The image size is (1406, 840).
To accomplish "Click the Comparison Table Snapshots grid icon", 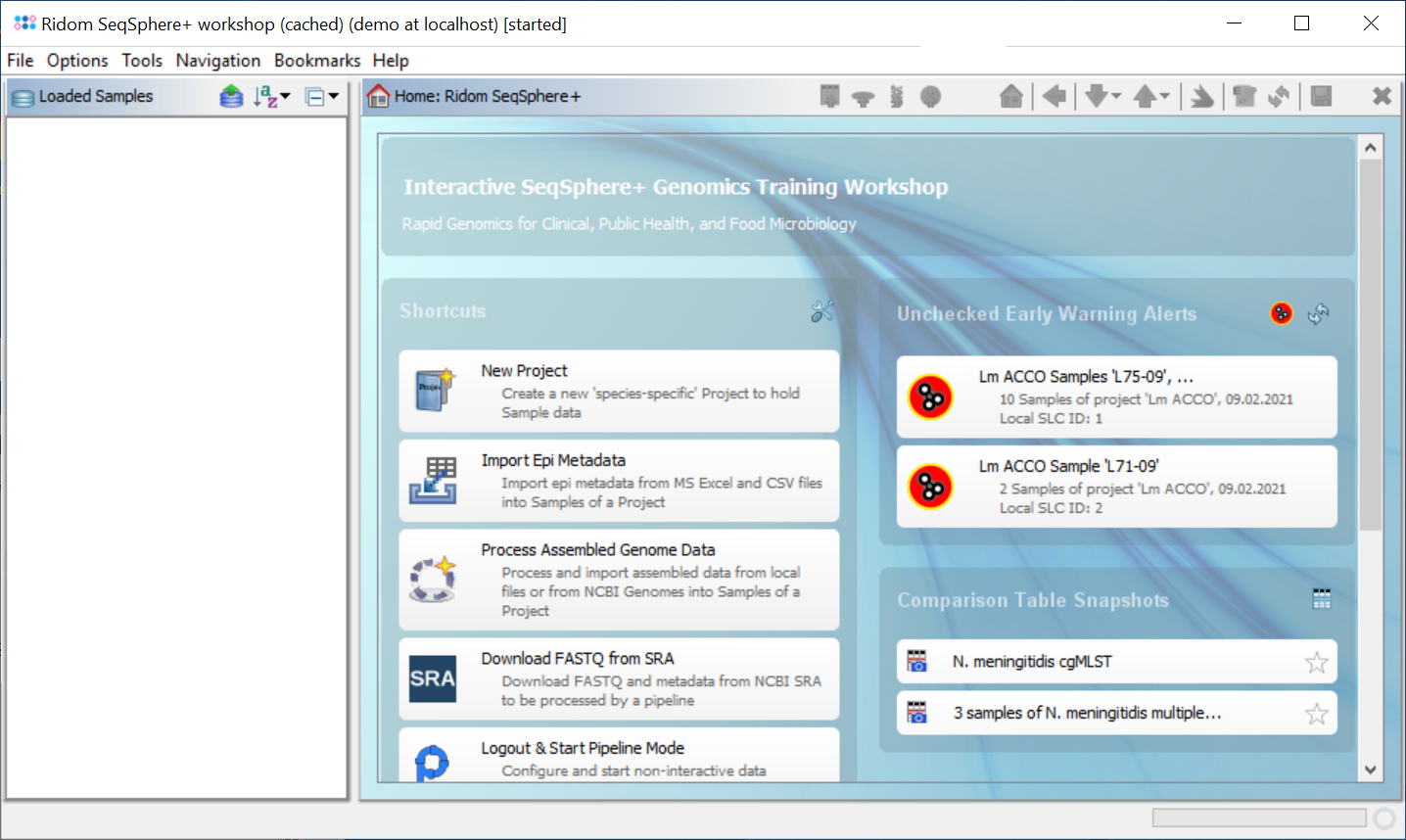I will [x=1322, y=599].
